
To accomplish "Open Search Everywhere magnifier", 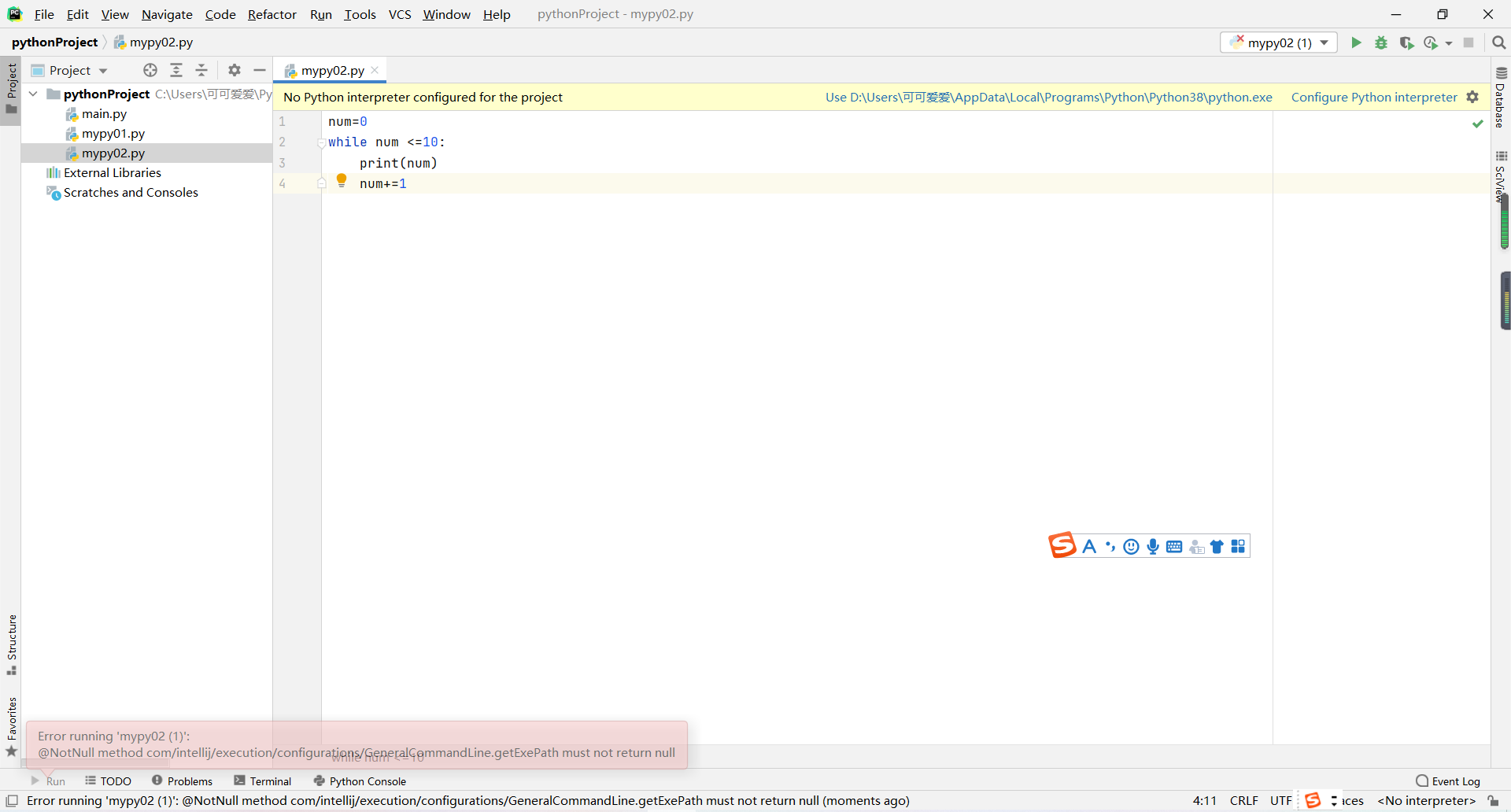I will pyautogui.click(x=1498, y=42).
